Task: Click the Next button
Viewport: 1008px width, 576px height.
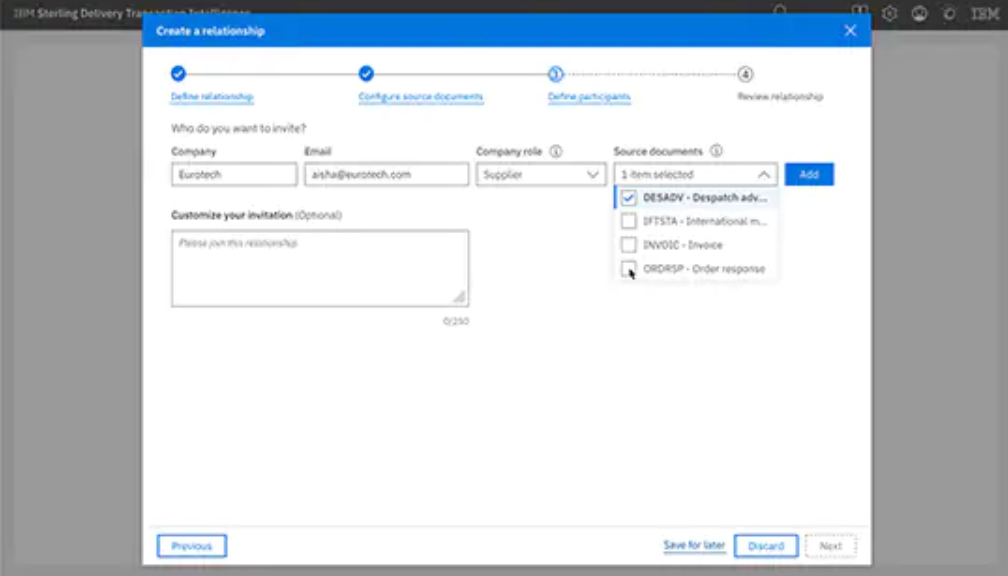Action: [x=831, y=546]
